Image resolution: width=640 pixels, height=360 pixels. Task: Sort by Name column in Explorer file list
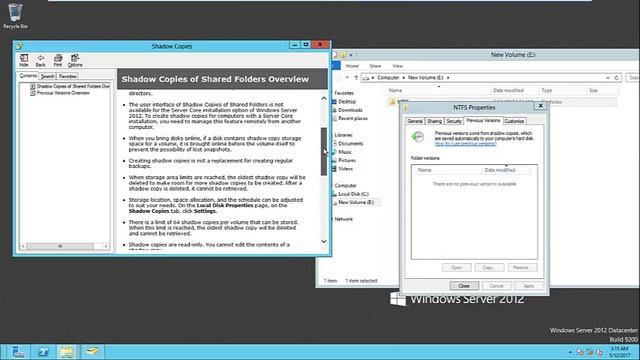(437, 90)
